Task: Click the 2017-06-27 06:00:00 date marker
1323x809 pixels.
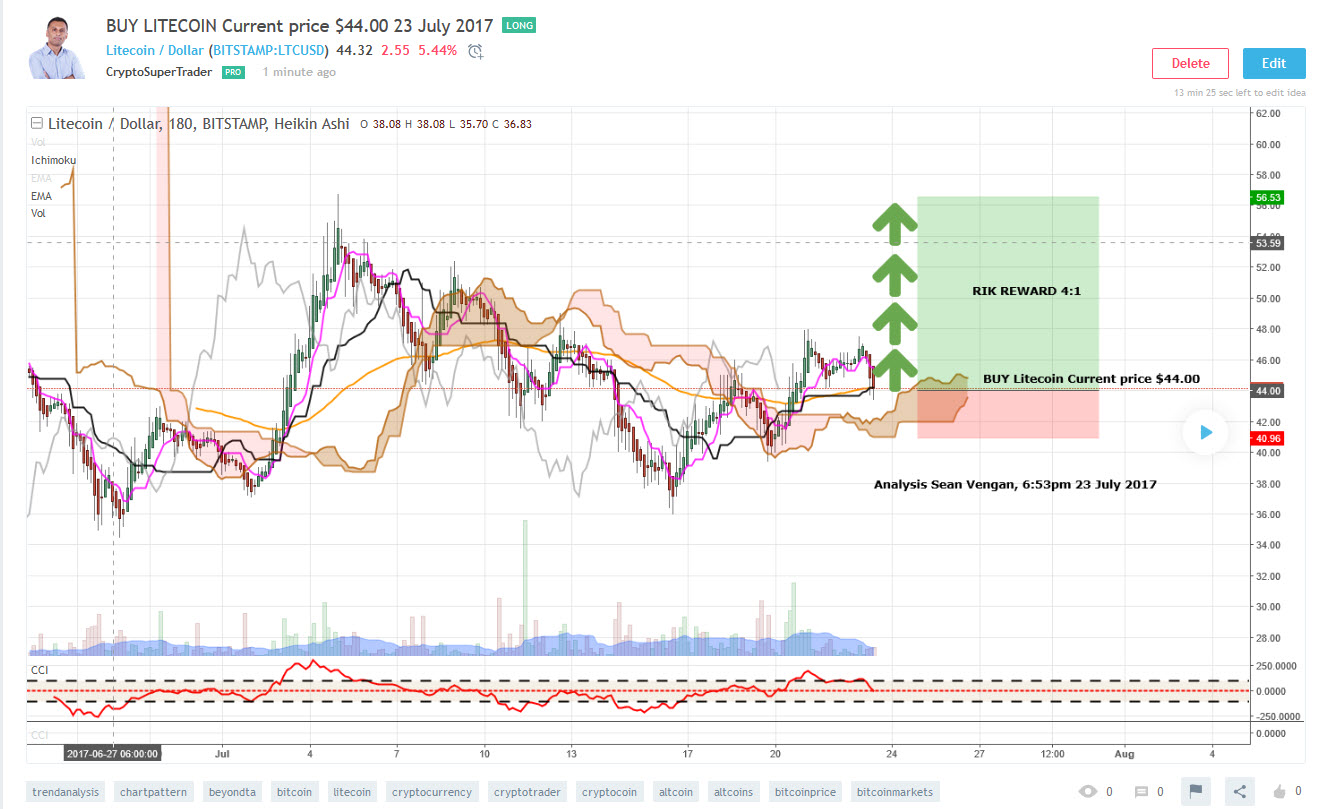Action: point(112,753)
